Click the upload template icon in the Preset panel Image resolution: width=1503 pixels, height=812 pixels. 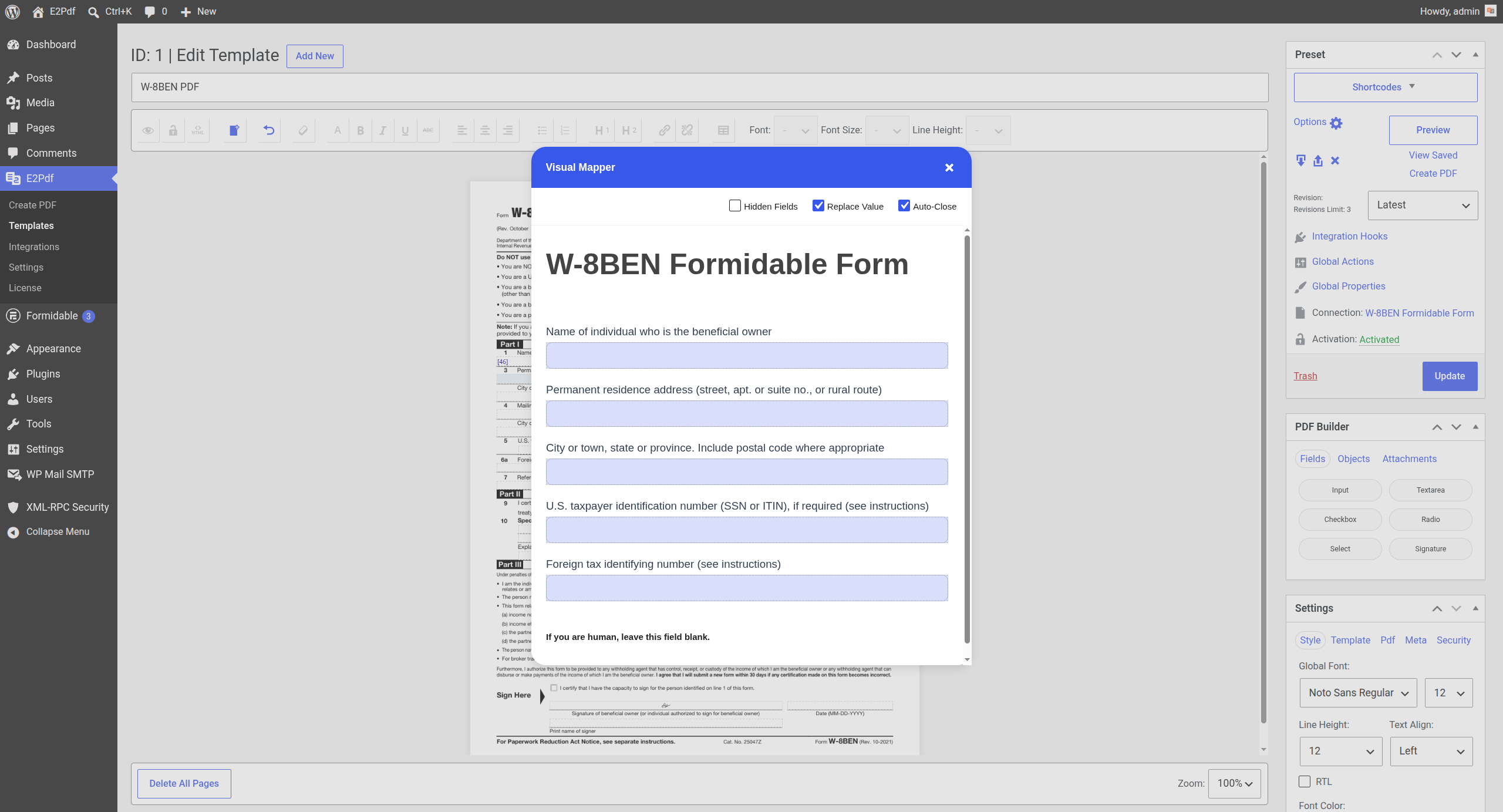tap(1318, 160)
